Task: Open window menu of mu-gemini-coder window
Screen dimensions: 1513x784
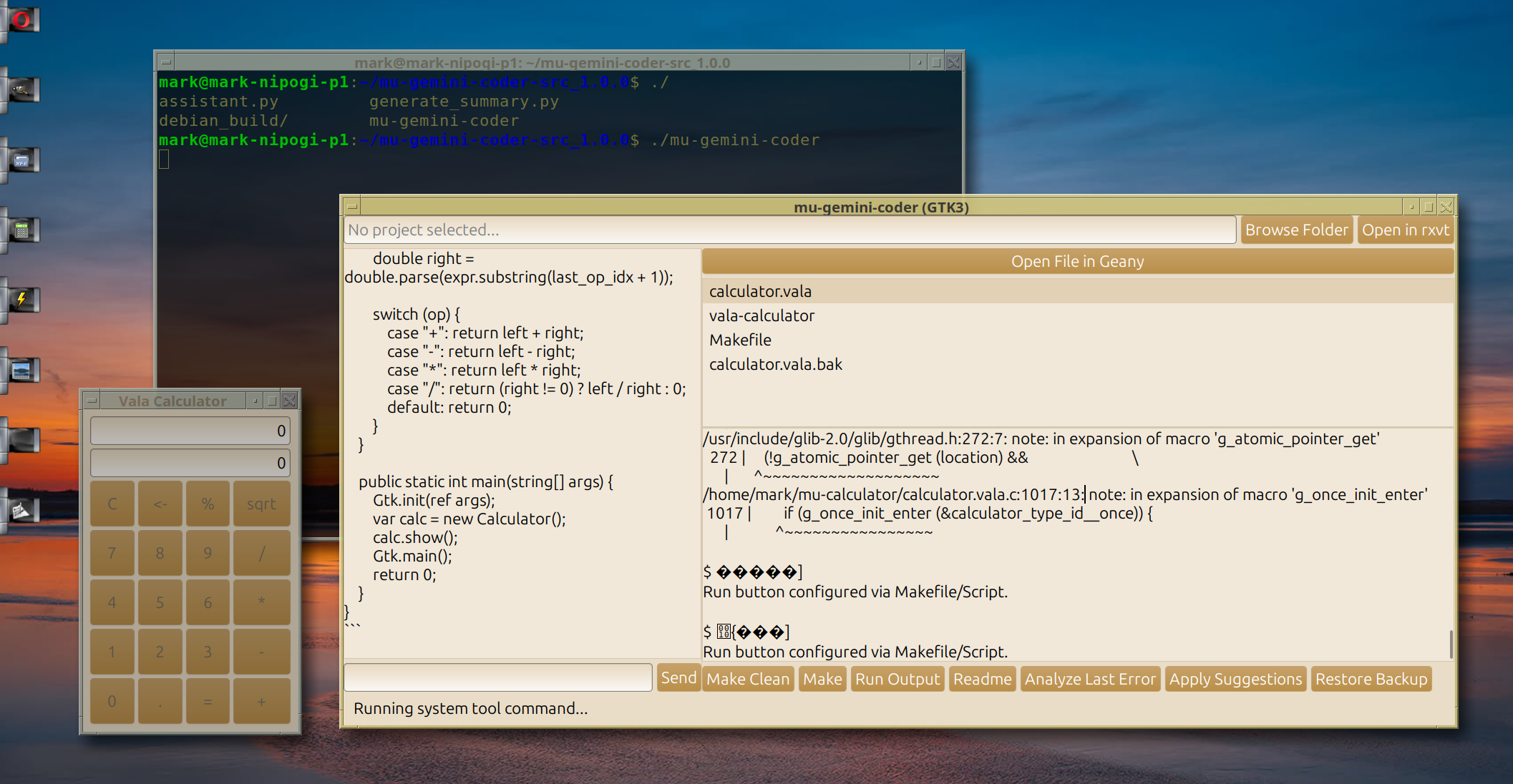Action: pyautogui.click(x=352, y=207)
